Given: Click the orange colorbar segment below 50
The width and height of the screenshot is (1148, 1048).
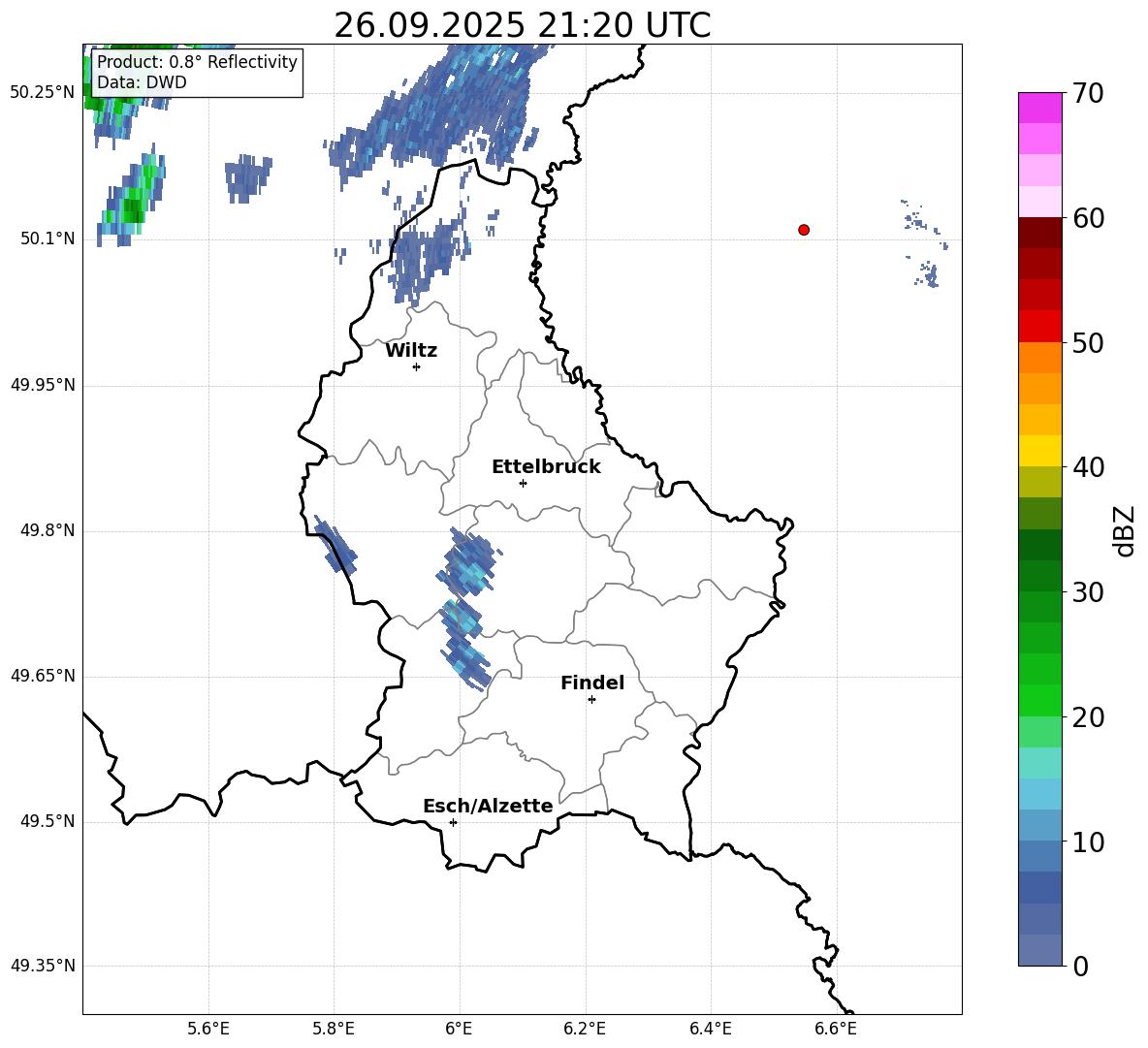Looking at the screenshot, I should pyautogui.click(x=1039, y=358).
